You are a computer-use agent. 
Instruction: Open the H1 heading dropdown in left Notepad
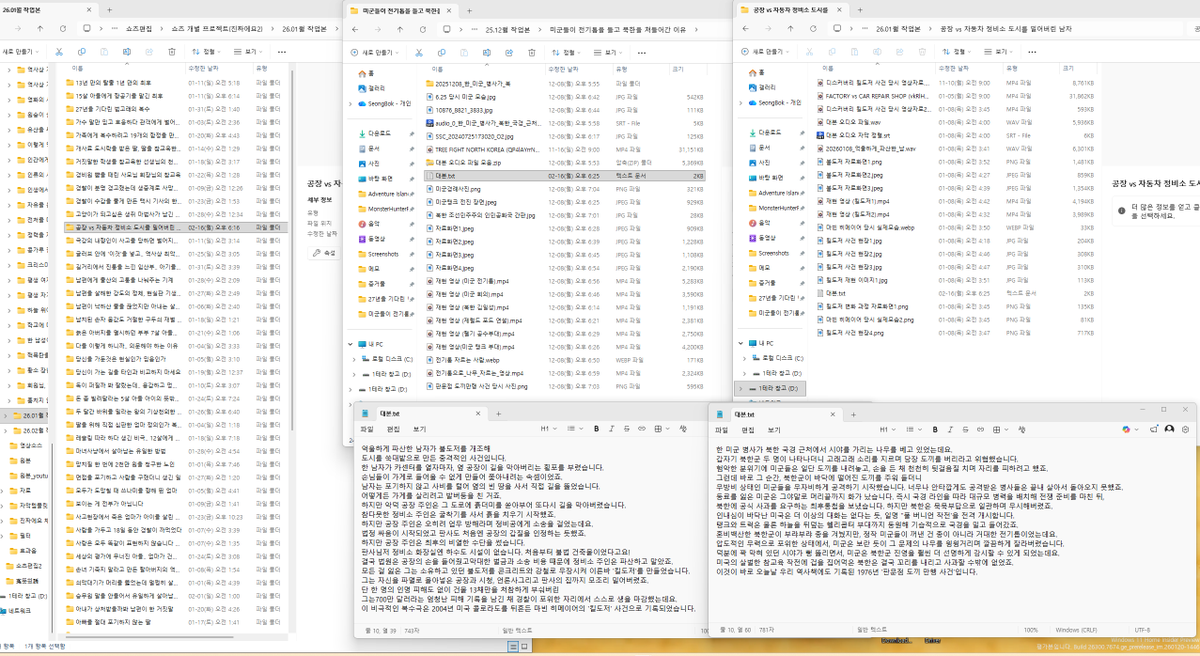pos(547,428)
